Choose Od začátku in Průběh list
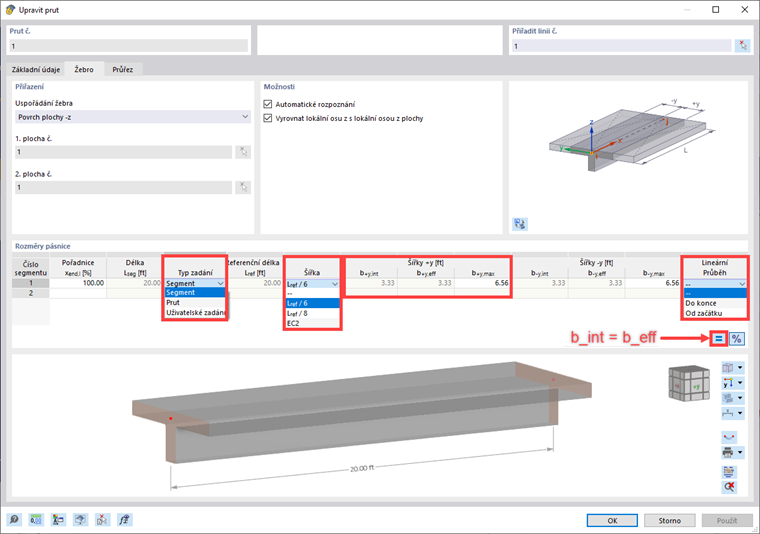The height and width of the screenshot is (534, 760). [715, 313]
